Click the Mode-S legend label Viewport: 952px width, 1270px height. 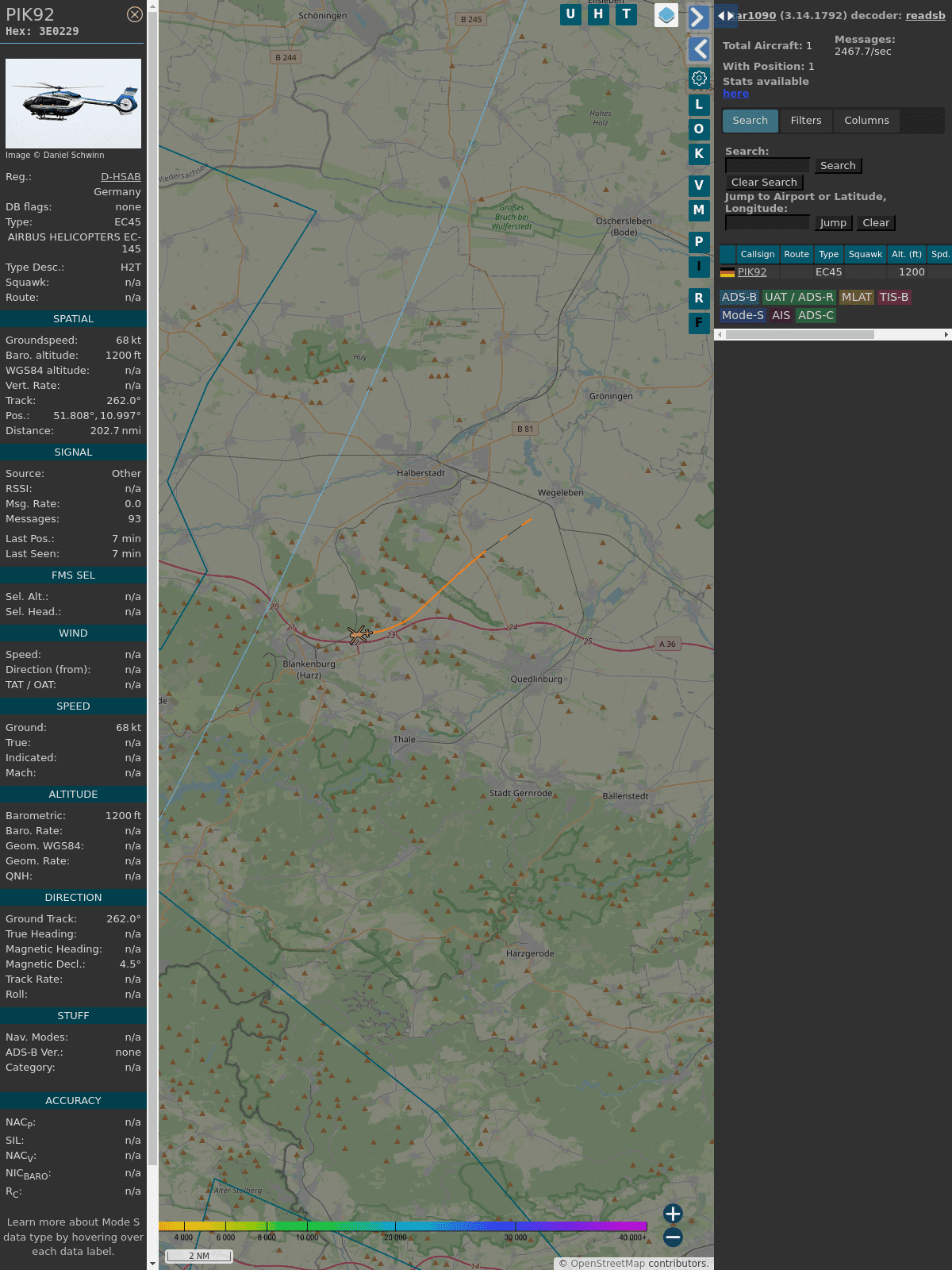(x=743, y=316)
